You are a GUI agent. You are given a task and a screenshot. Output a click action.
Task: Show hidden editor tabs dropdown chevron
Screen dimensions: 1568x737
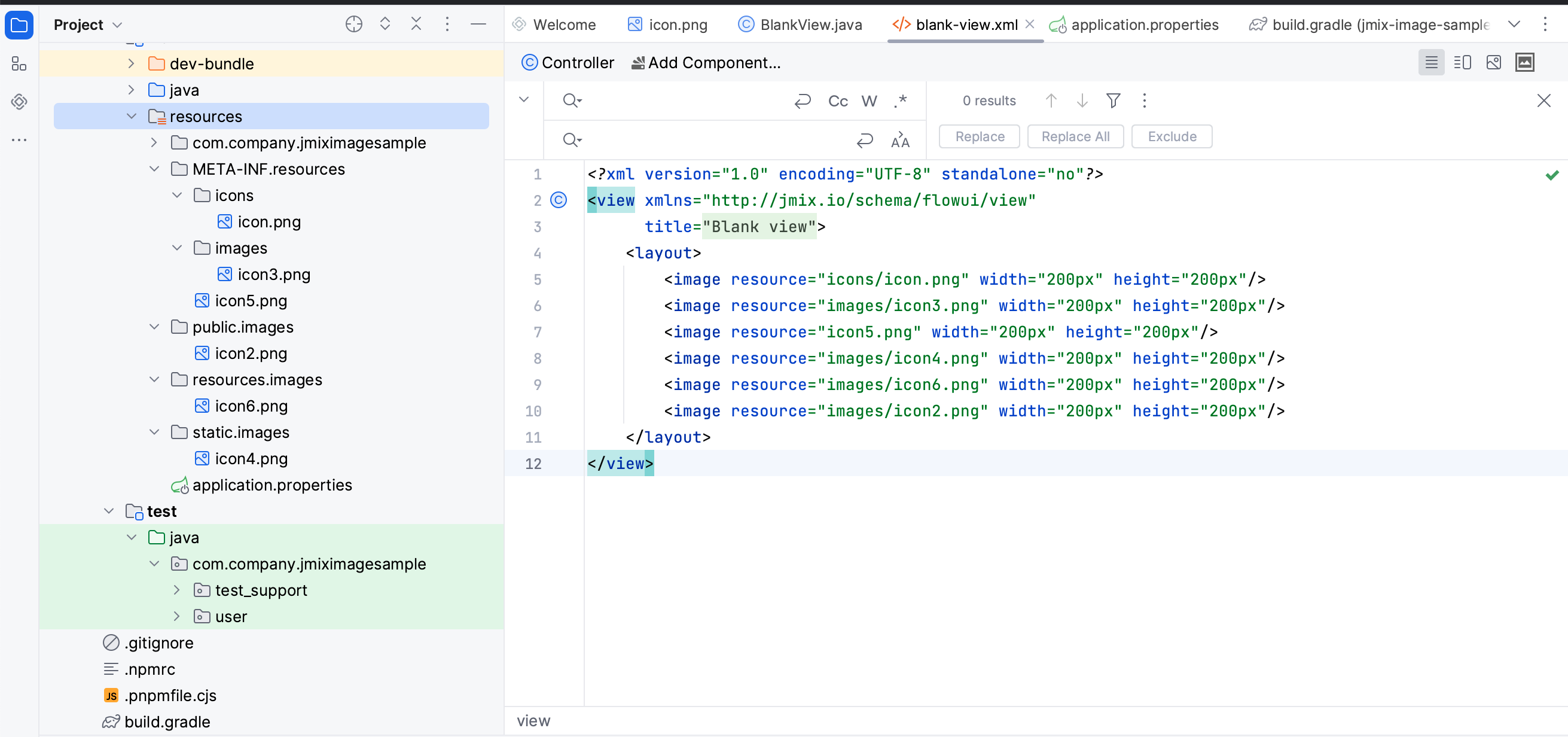click(1514, 25)
